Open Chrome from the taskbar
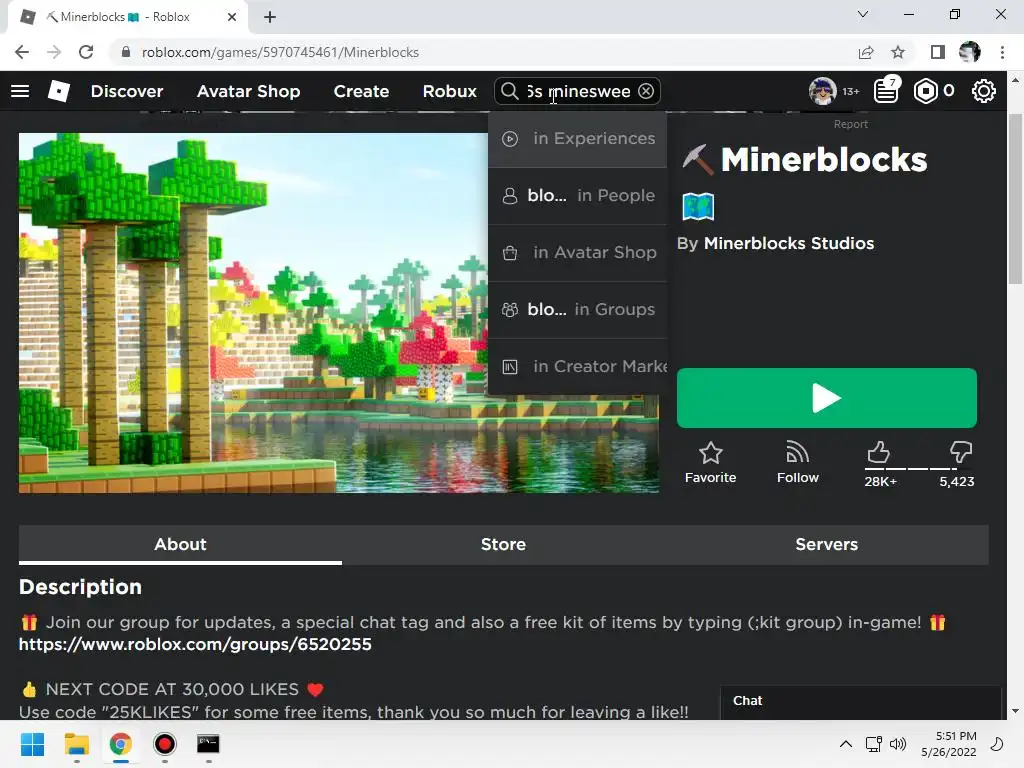This screenshot has width=1024, height=768. pos(120,744)
